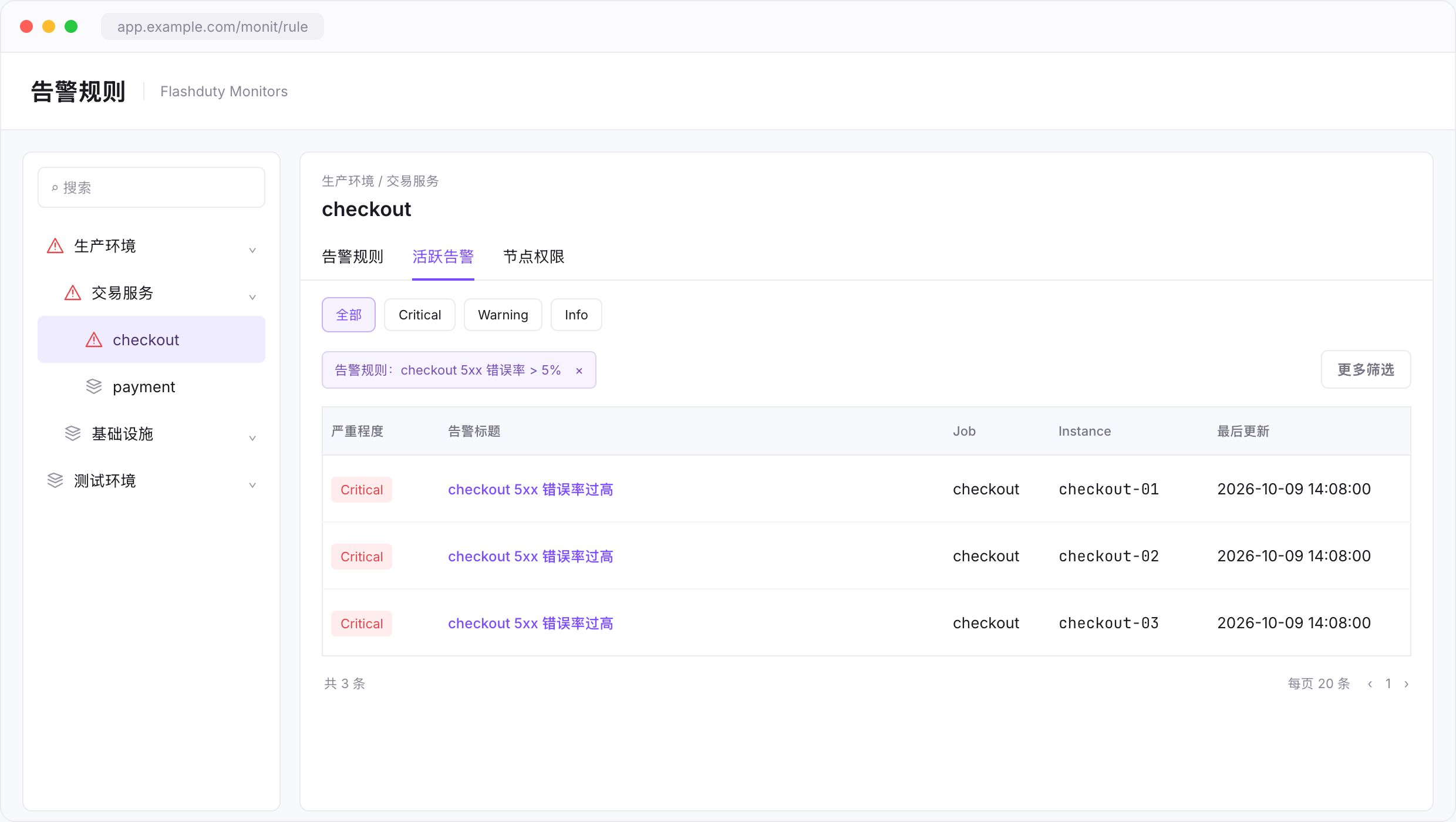Image resolution: width=1456 pixels, height=822 pixels.
Task: Click the warning icon next to 交易服务
Action: (x=73, y=293)
